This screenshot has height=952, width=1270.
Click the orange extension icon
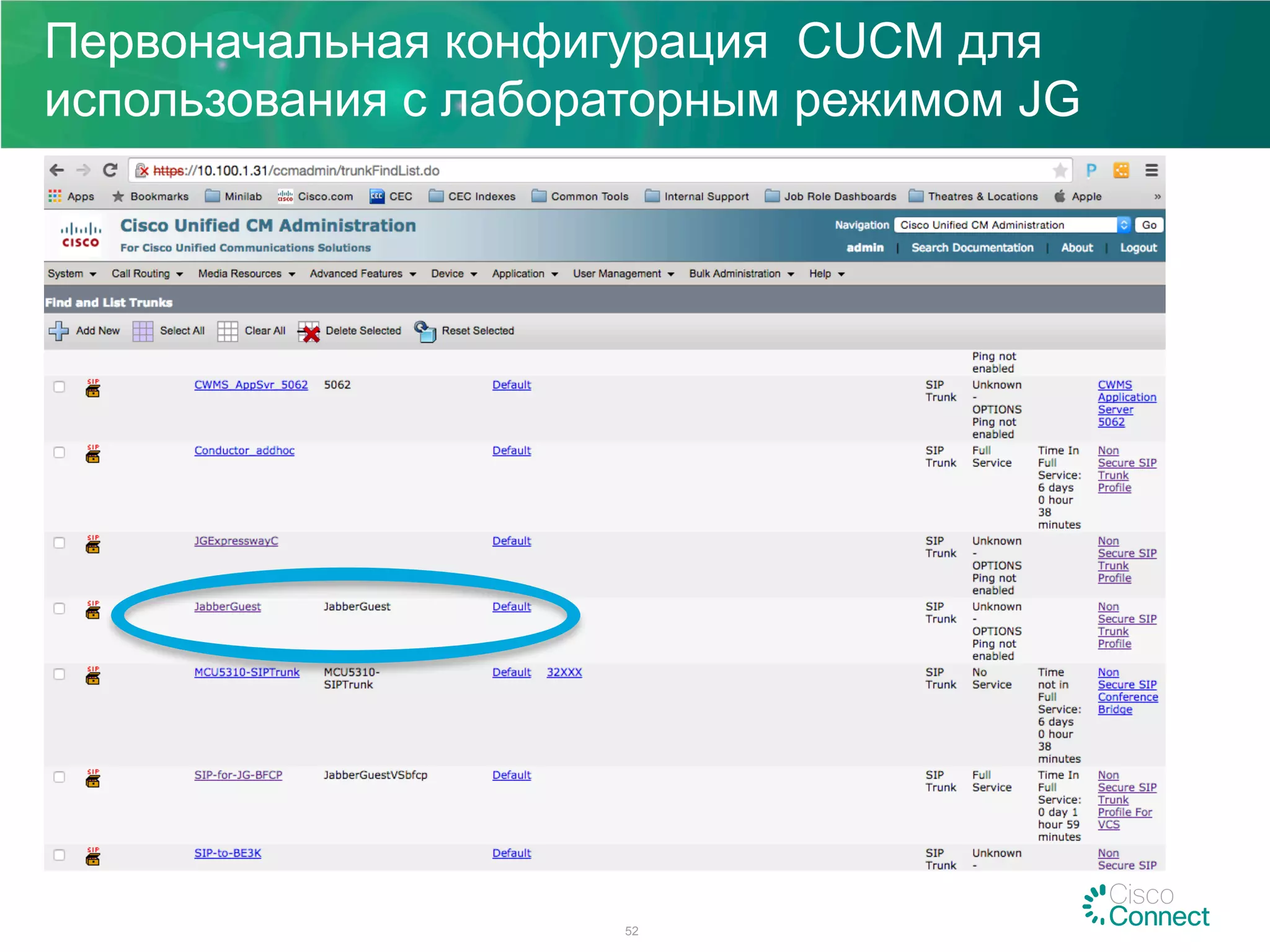tap(1121, 170)
